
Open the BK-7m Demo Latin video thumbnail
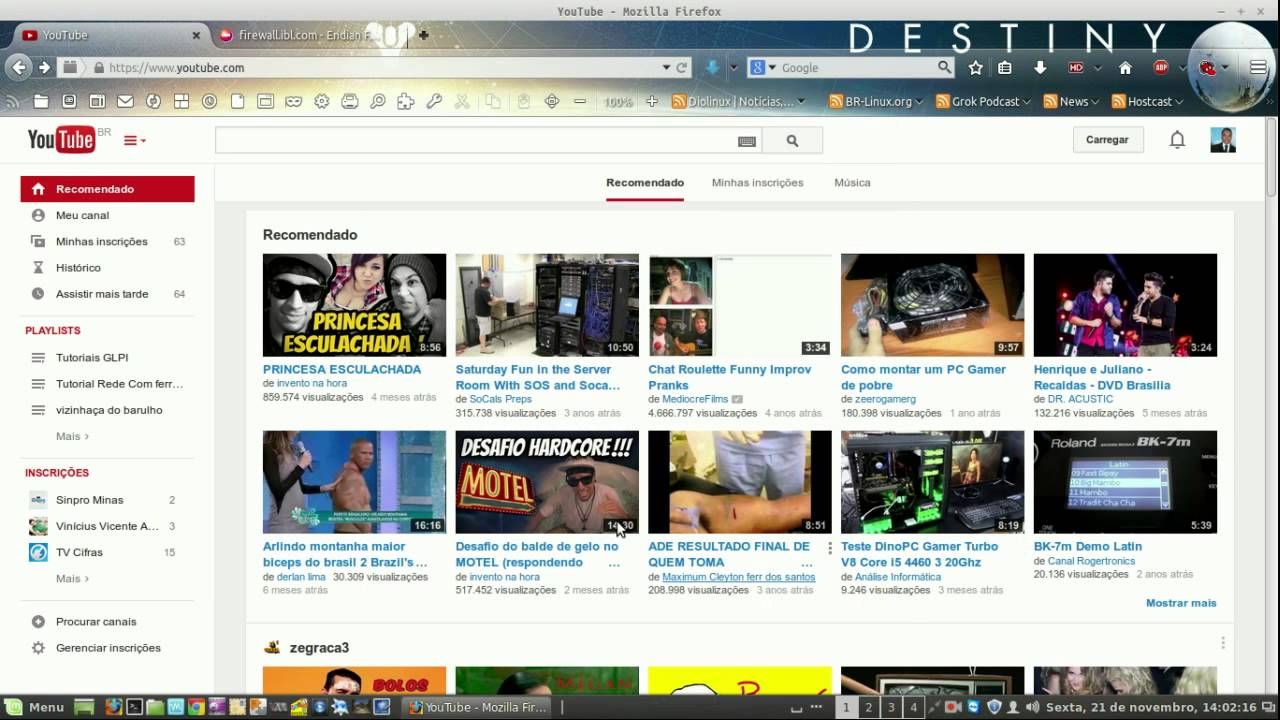1125,482
